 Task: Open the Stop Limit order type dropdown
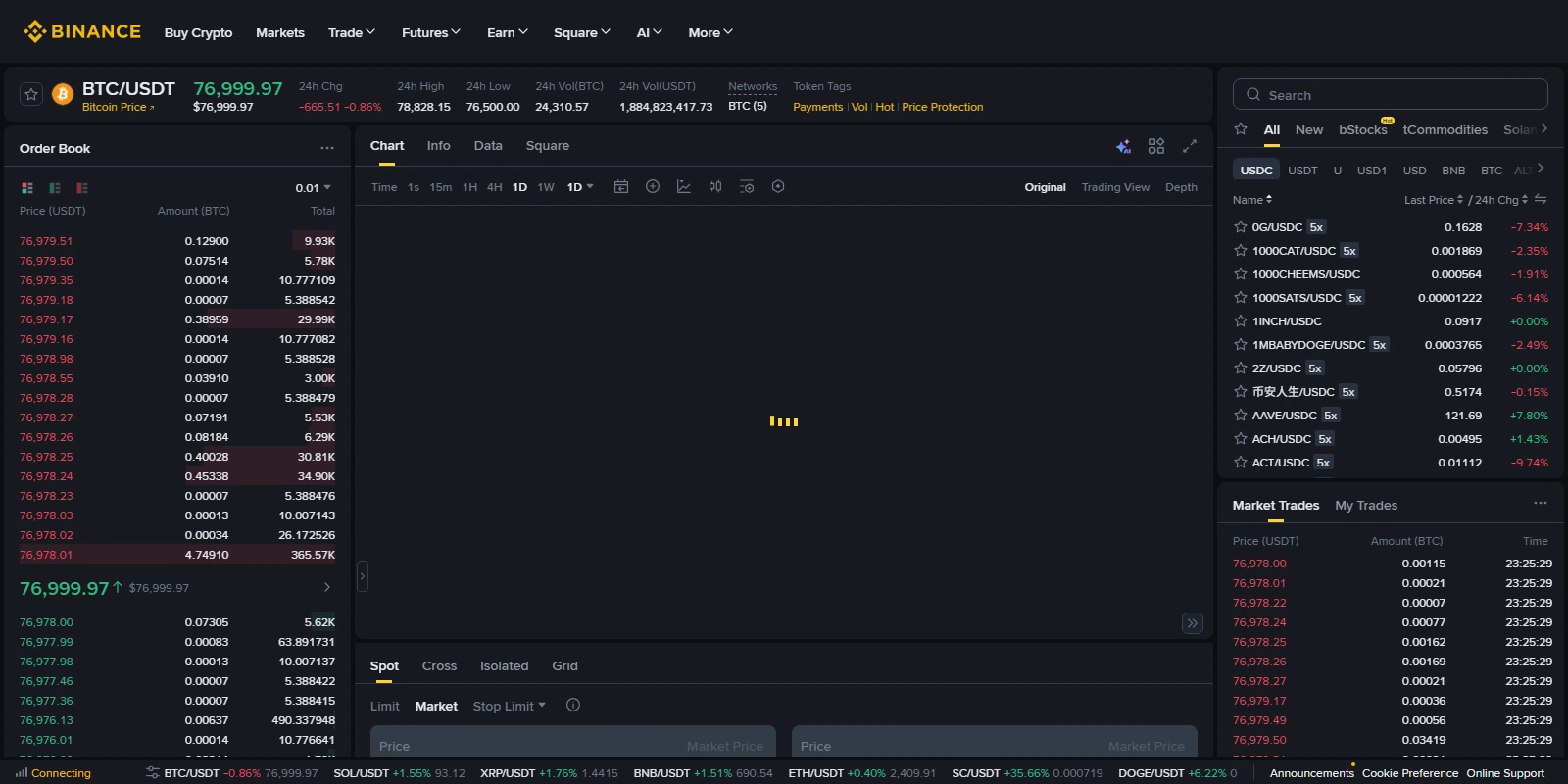510,706
